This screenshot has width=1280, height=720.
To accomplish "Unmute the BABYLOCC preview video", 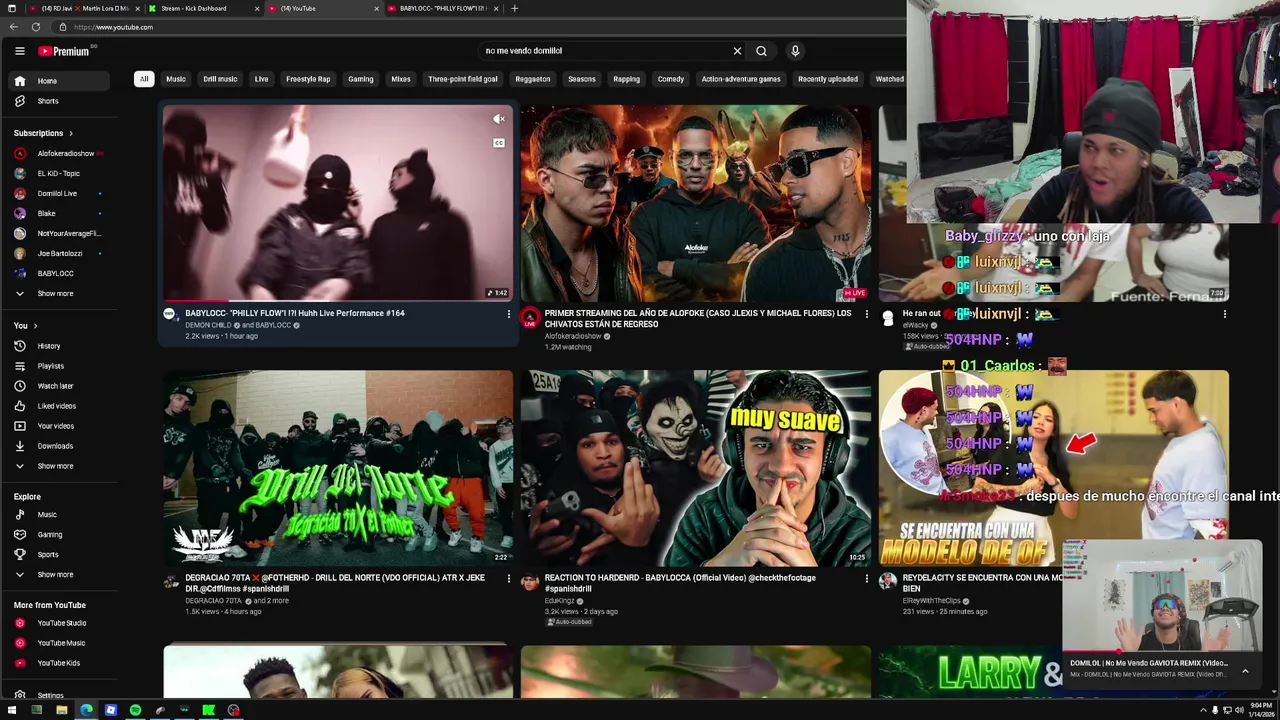I will click(x=499, y=119).
